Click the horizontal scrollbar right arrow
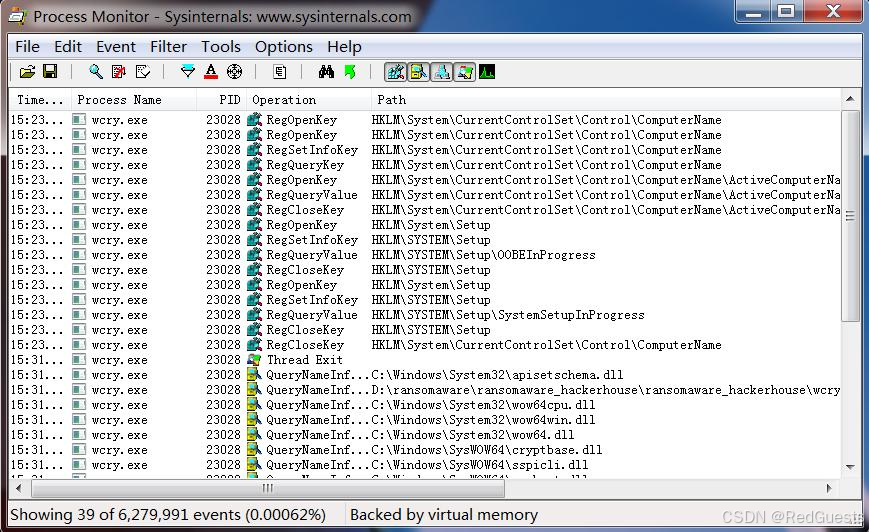The width and height of the screenshot is (869, 532). point(830,488)
